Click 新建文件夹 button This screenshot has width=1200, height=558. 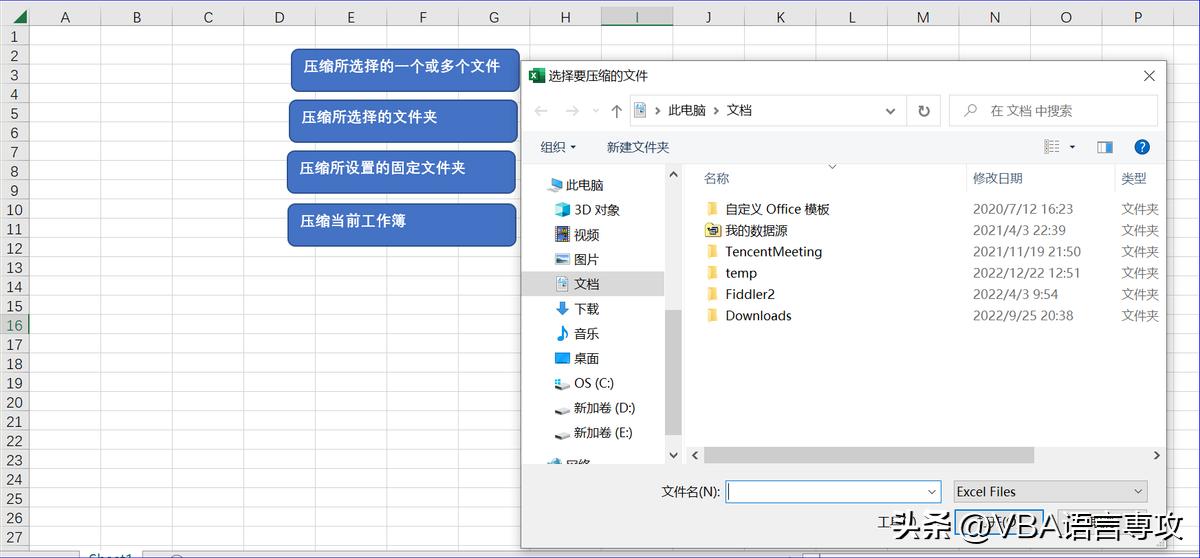tap(638, 147)
